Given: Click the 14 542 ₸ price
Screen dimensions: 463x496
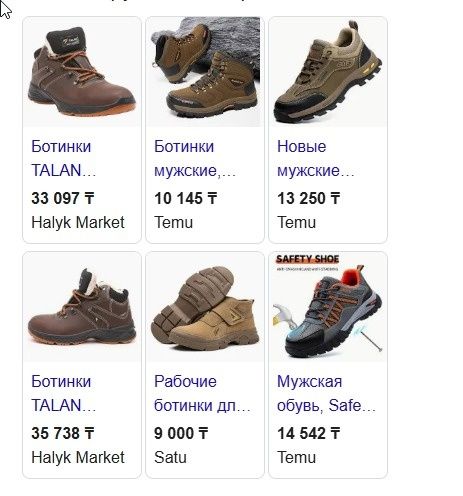Looking at the screenshot, I should pyautogui.click(x=309, y=434).
